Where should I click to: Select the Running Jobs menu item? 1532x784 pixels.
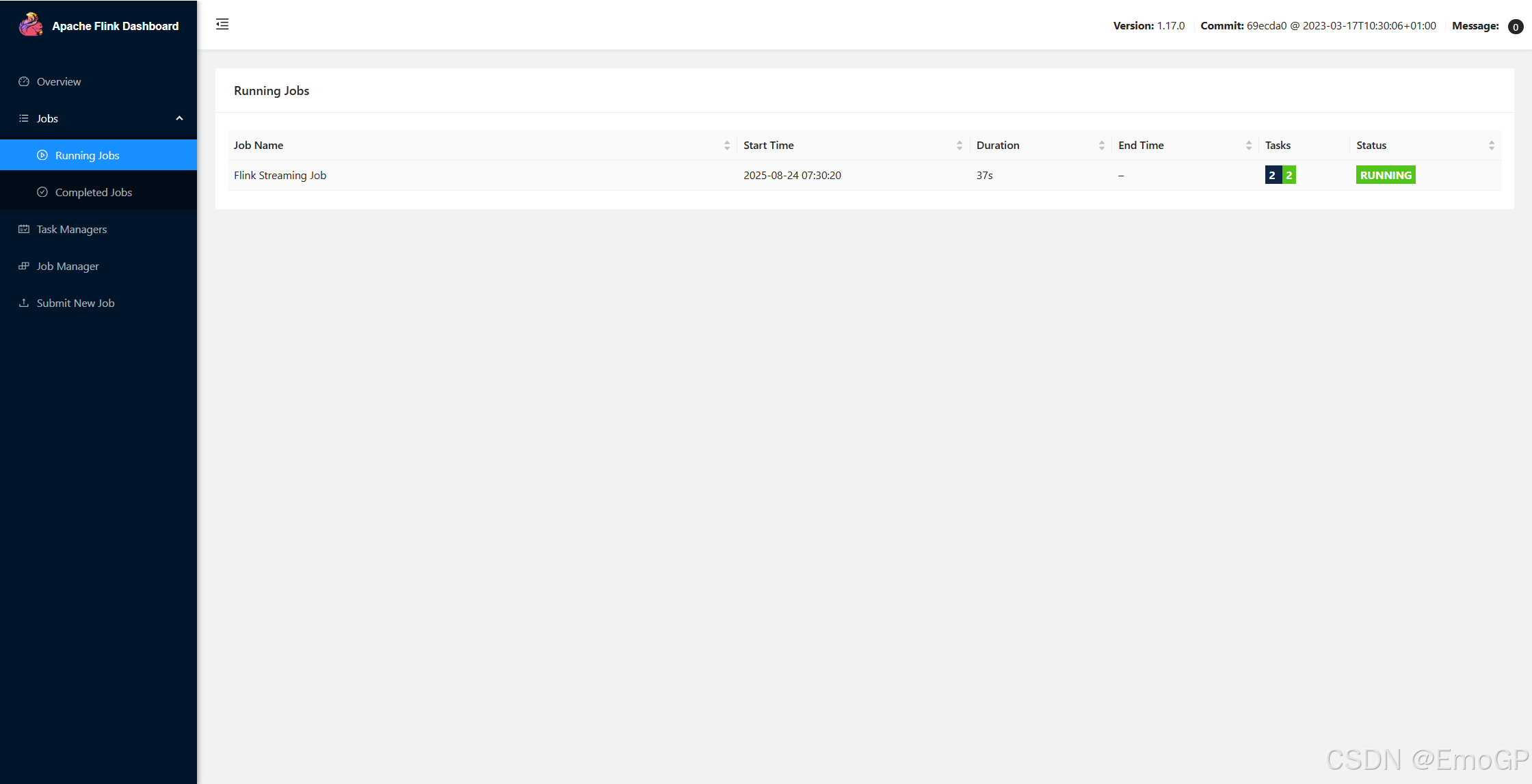point(98,155)
